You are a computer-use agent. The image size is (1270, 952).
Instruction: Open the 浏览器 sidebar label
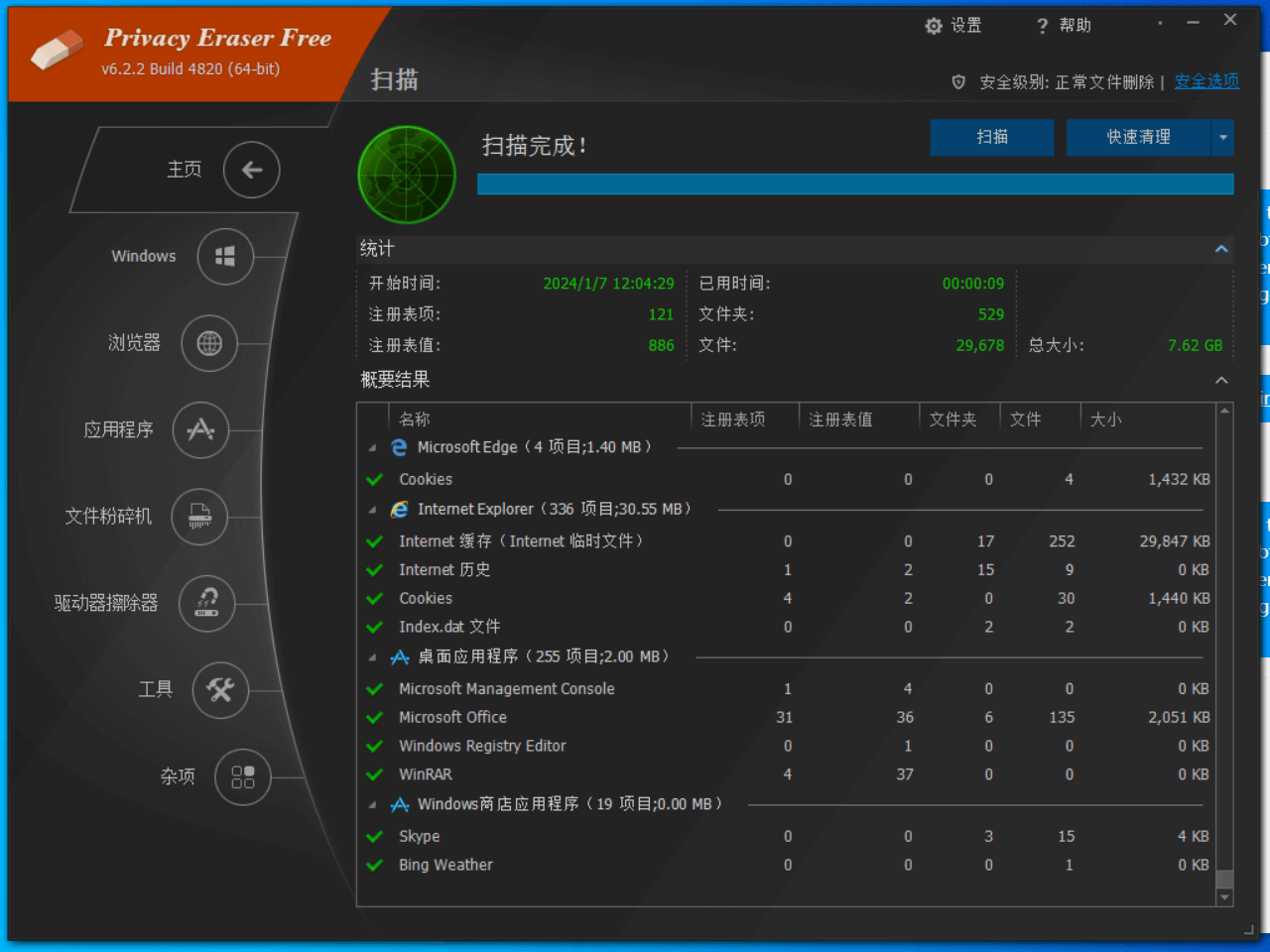[x=134, y=343]
